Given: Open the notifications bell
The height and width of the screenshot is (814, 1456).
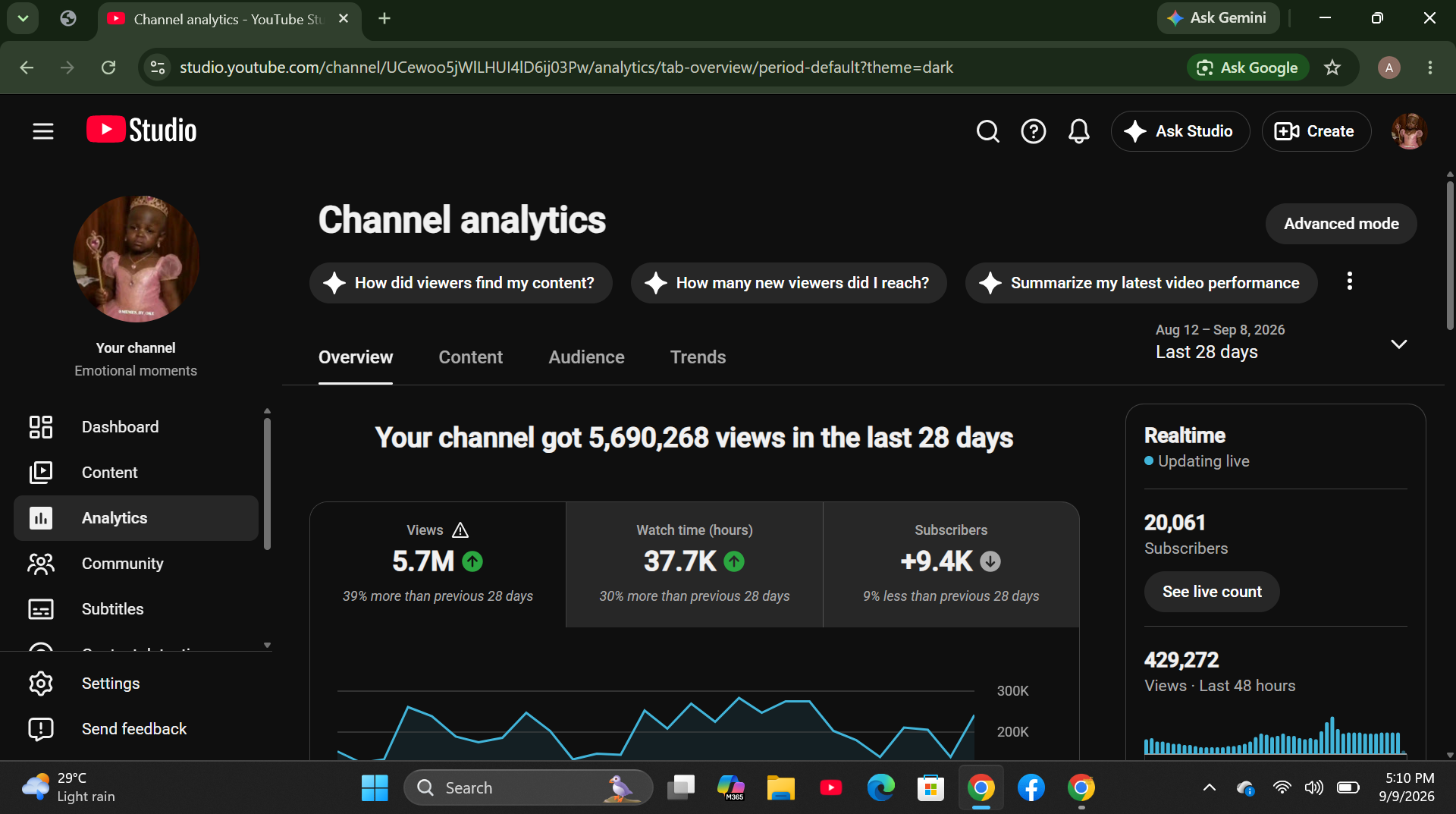Looking at the screenshot, I should (x=1078, y=131).
